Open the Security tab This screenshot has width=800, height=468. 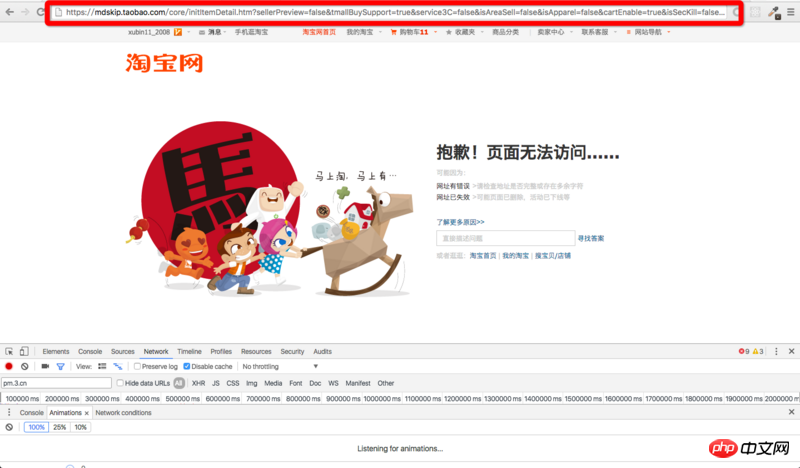292,351
